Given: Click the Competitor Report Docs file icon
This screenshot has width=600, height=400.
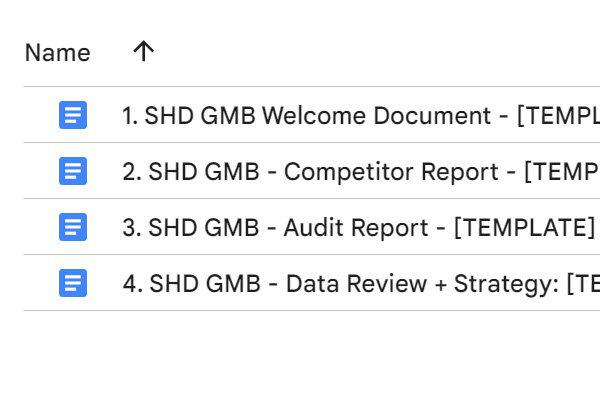Looking at the screenshot, I should pos(72,171).
